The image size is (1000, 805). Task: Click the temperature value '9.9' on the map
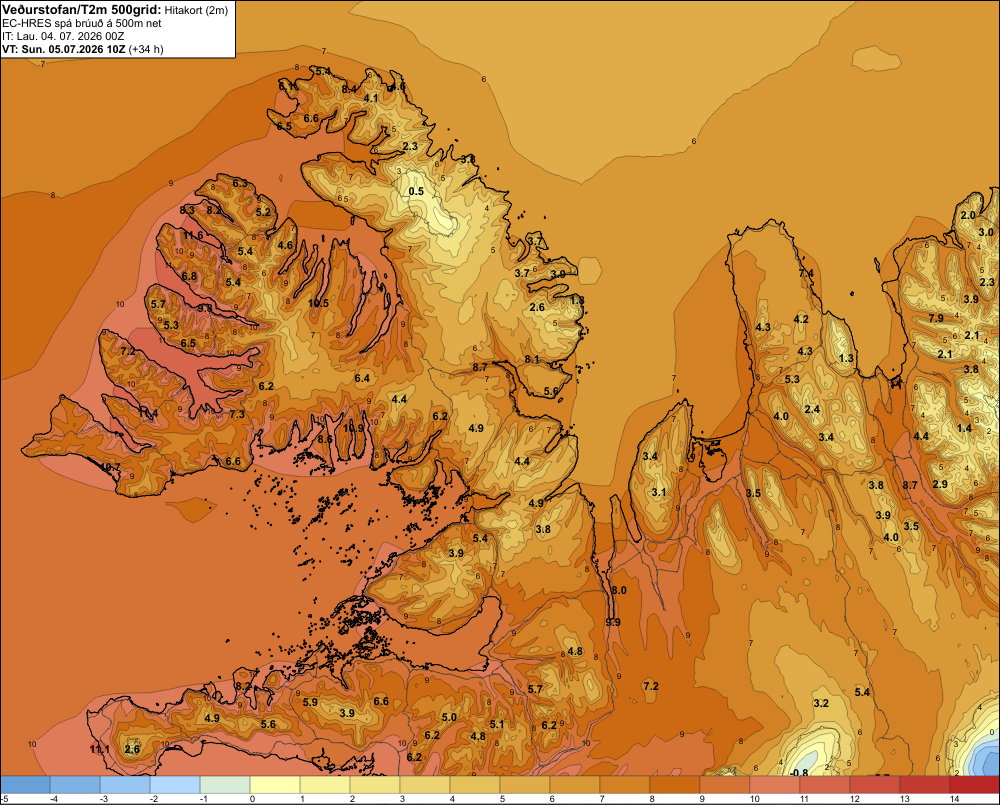tap(613, 622)
